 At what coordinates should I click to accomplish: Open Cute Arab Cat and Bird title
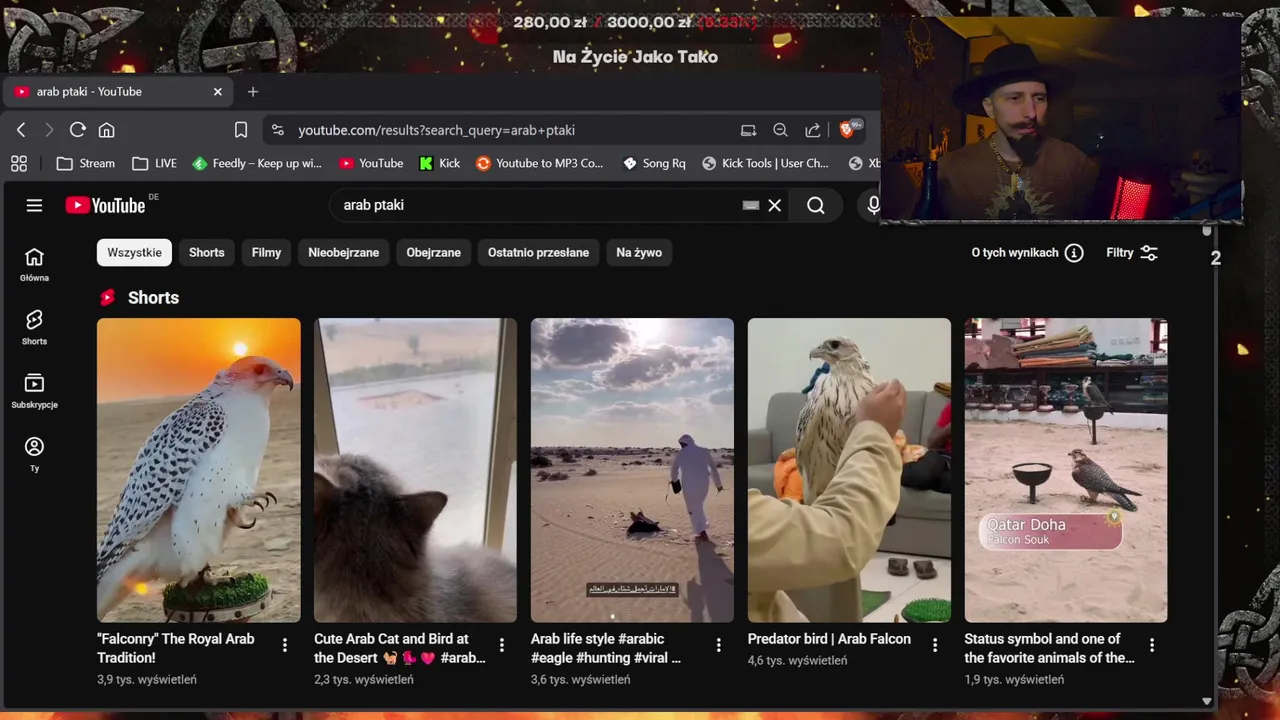click(400, 648)
